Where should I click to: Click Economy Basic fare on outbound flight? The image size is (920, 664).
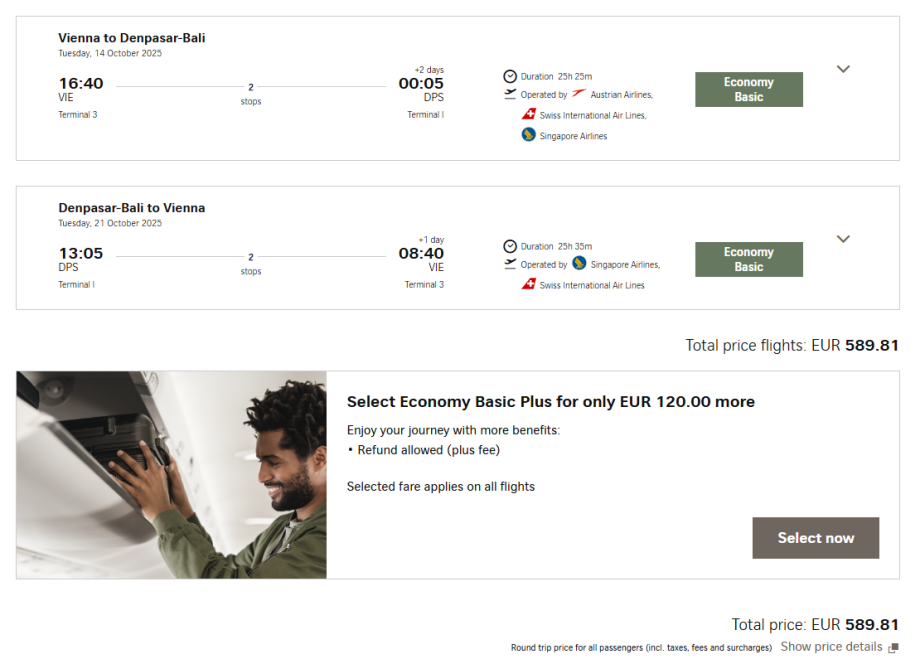(749, 90)
